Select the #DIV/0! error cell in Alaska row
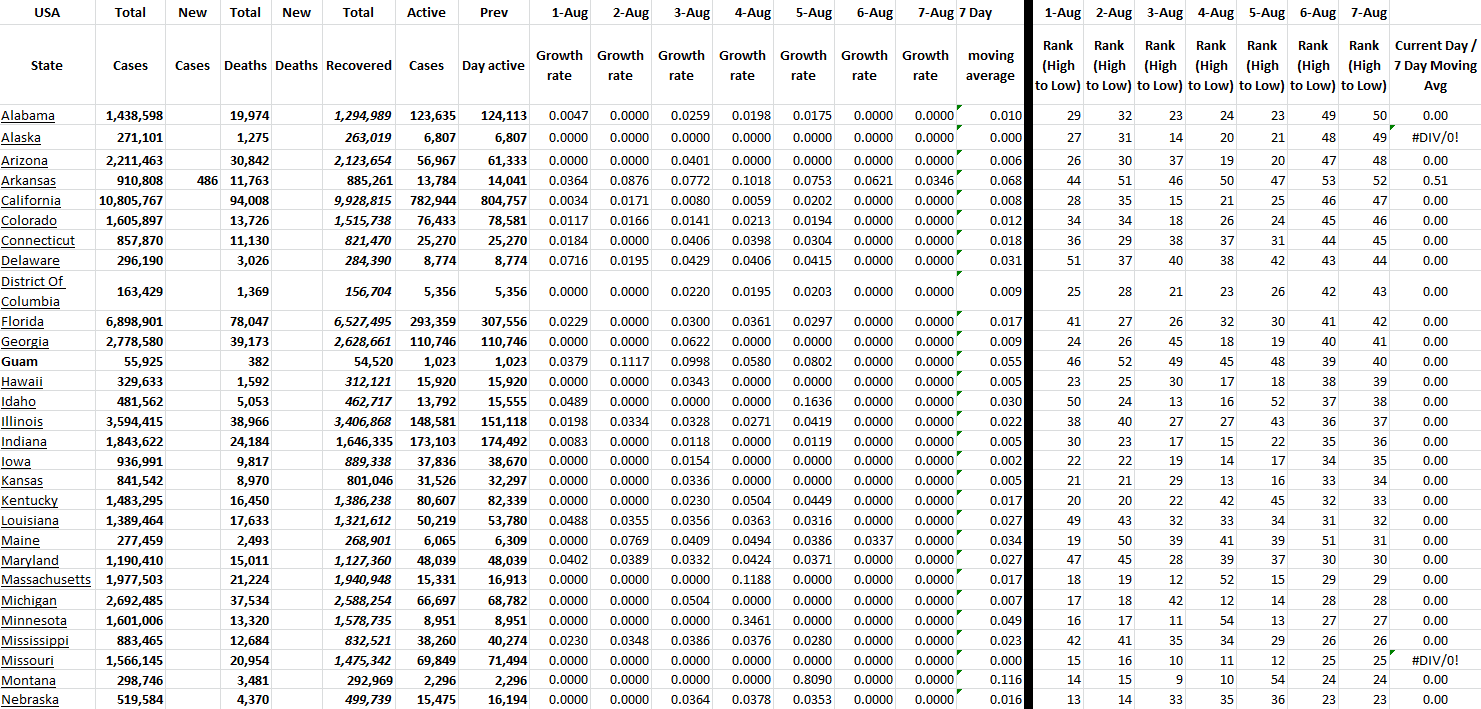The width and height of the screenshot is (1481, 709). point(1434,138)
